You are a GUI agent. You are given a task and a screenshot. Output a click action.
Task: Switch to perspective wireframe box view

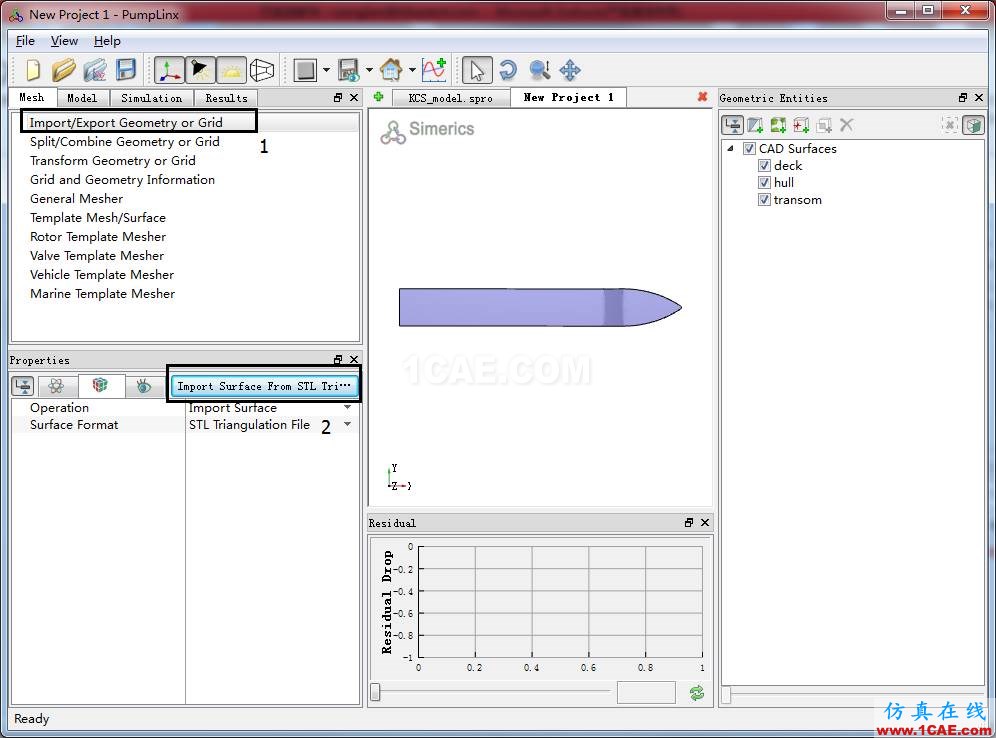(262, 70)
